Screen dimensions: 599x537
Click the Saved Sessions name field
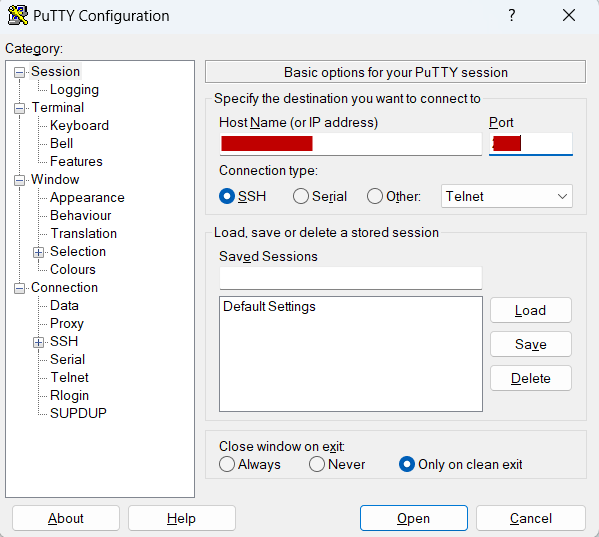[351, 278]
